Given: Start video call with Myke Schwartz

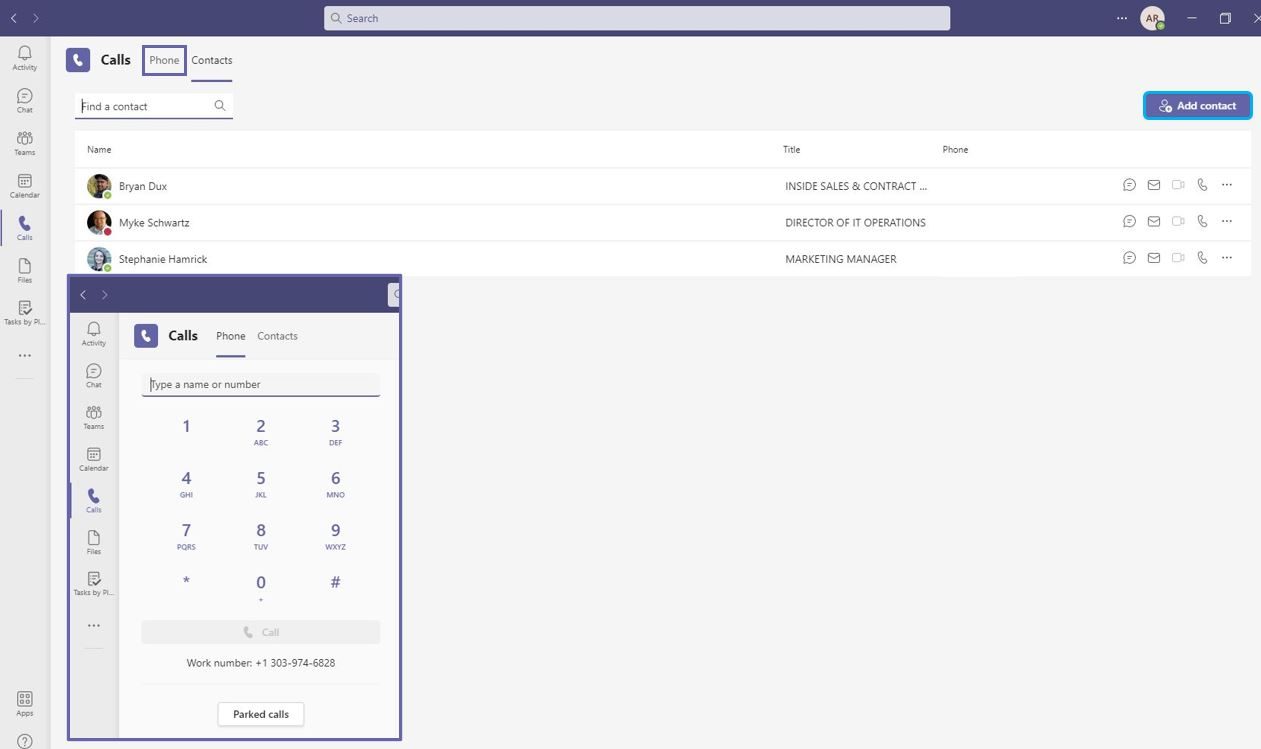Looking at the screenshot, I should [x=1178, y=221].
